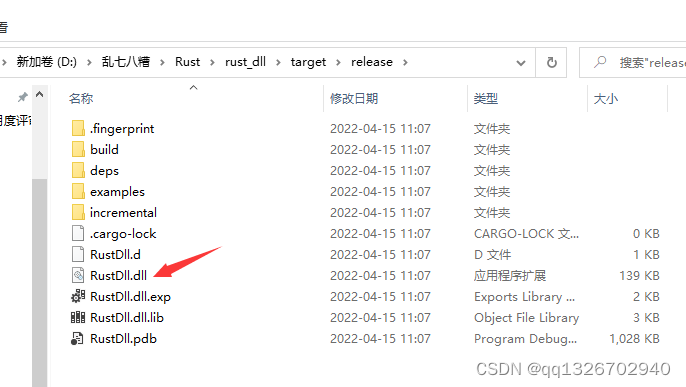Select the RustDll.dll.lib library icon

coord(78,317)
